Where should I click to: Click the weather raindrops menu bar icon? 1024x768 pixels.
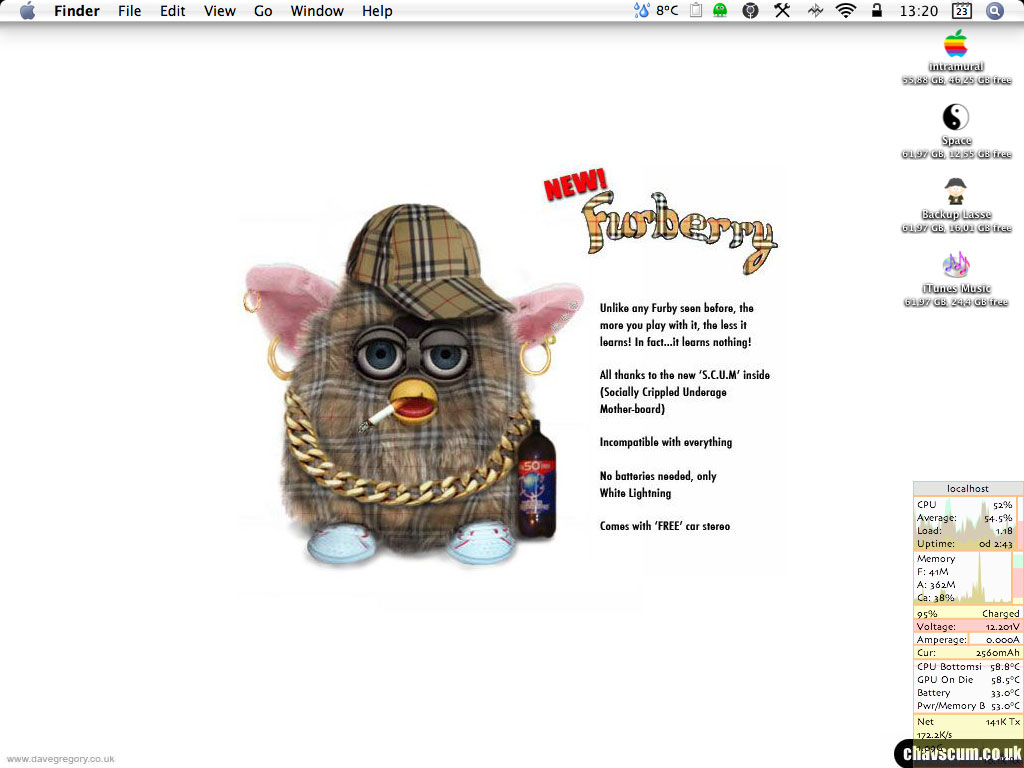click(641, 10)
